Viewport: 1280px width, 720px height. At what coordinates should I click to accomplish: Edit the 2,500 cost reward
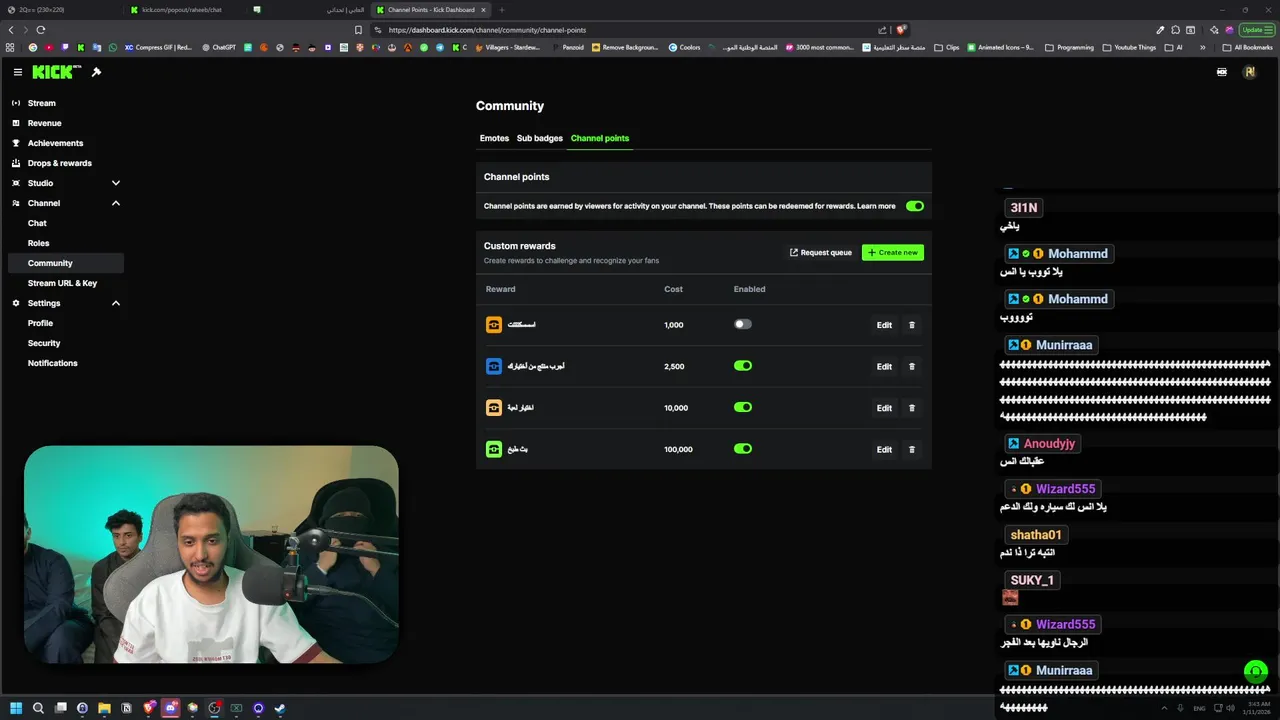(x=884, y=366)
